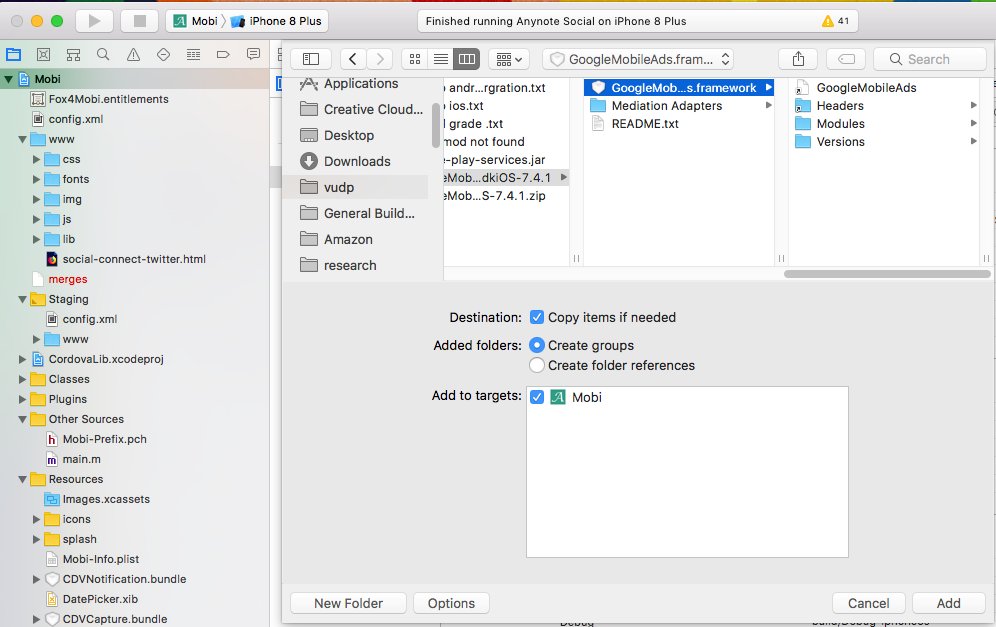996x627 pixels.
Task: Click the Run (play) button
Action: 94,21
